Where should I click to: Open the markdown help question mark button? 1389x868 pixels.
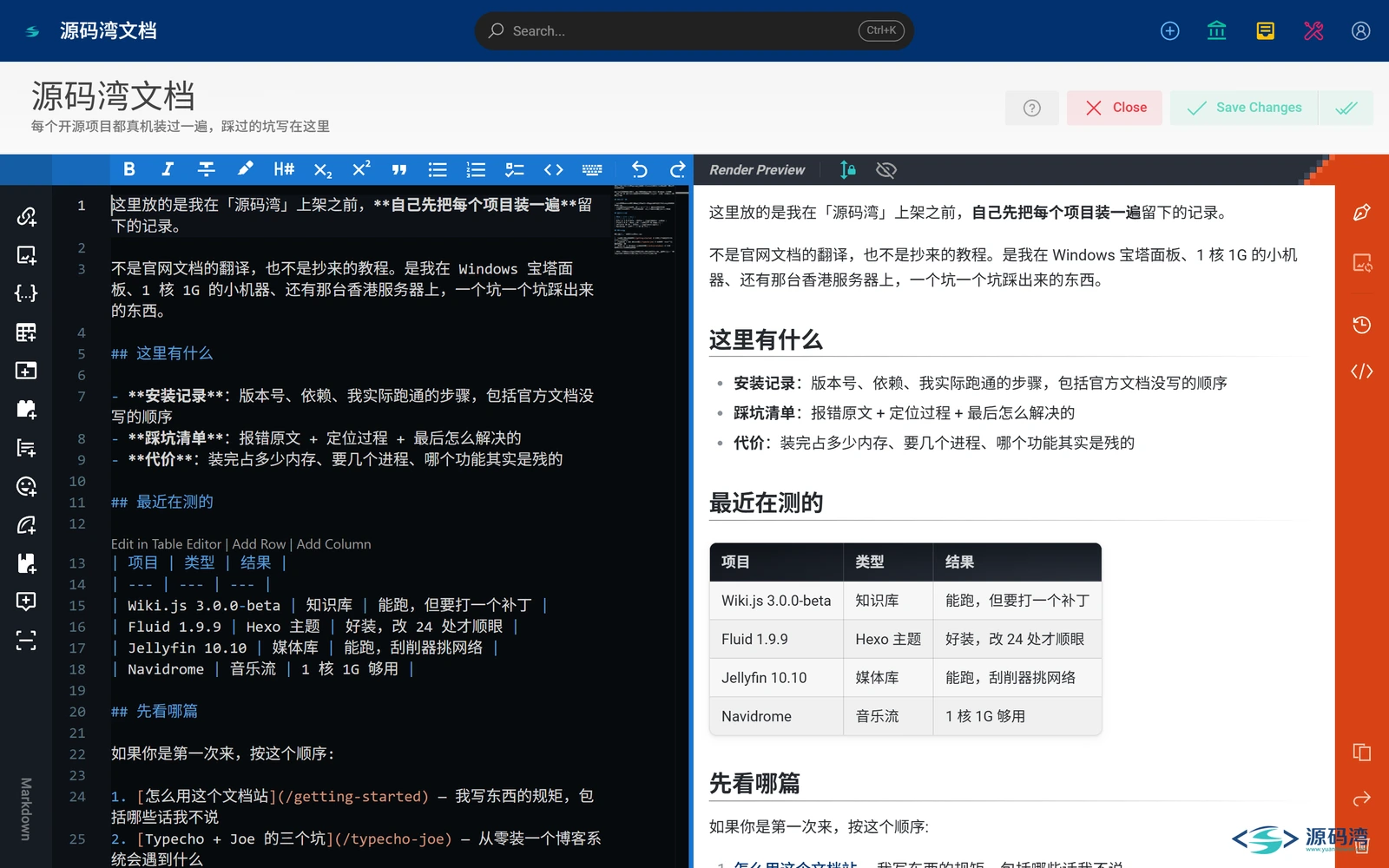(1032, 108)
